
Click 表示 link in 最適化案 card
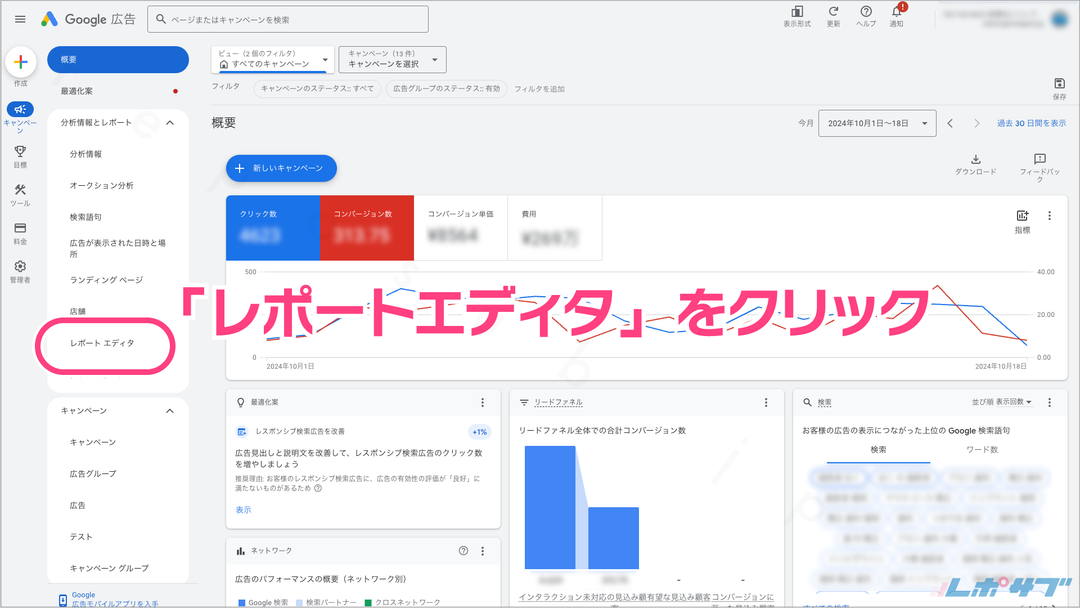[243, 510]
